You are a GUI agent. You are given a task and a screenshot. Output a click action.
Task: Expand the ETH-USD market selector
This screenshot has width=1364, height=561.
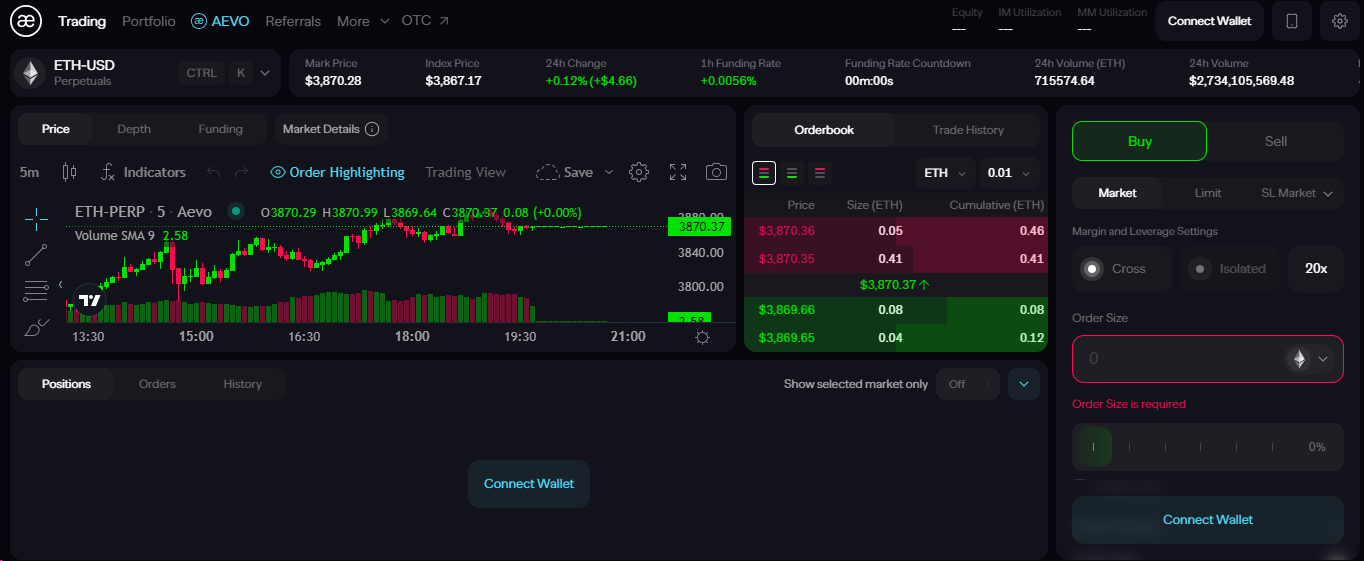[x=264, y=73]
